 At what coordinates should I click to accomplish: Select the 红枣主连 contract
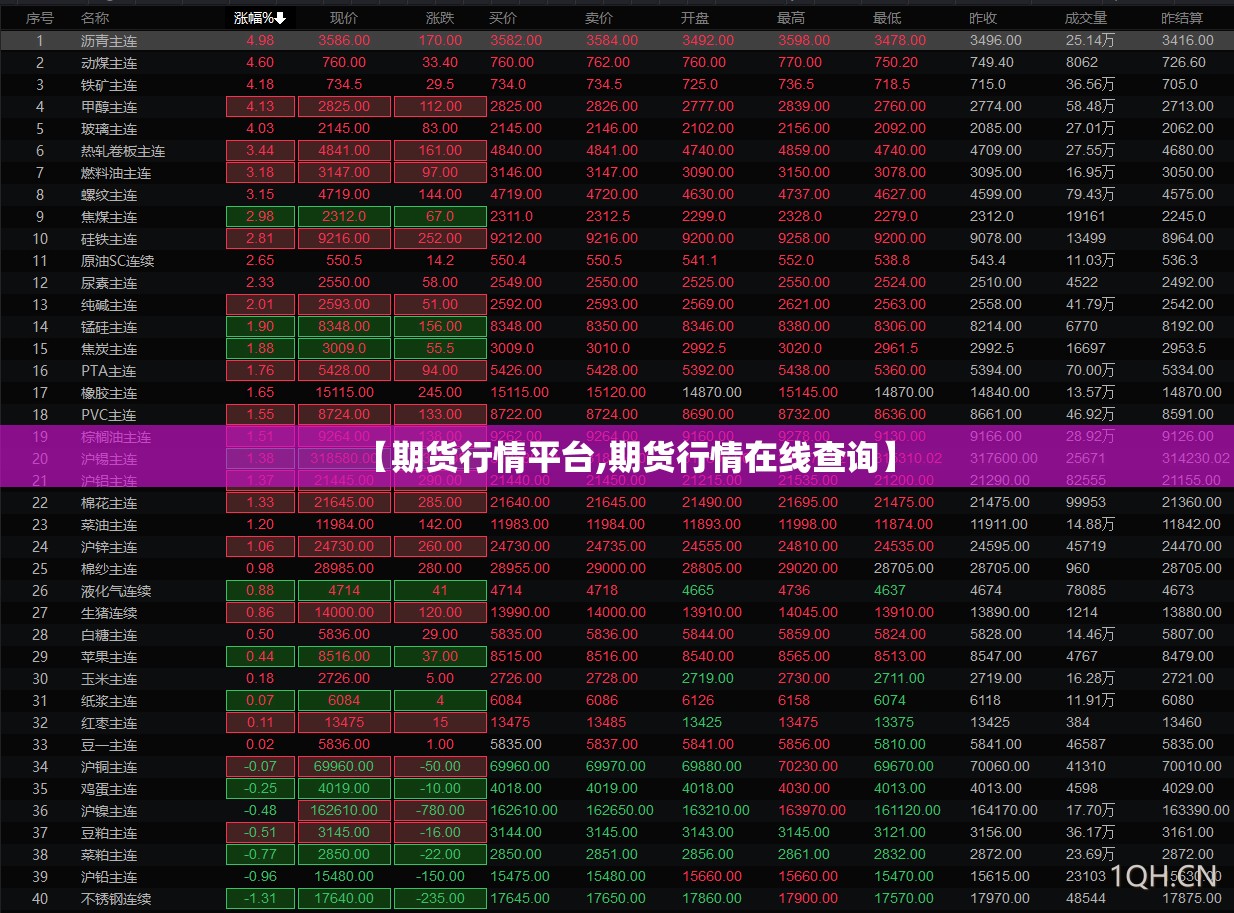[109, 723]
